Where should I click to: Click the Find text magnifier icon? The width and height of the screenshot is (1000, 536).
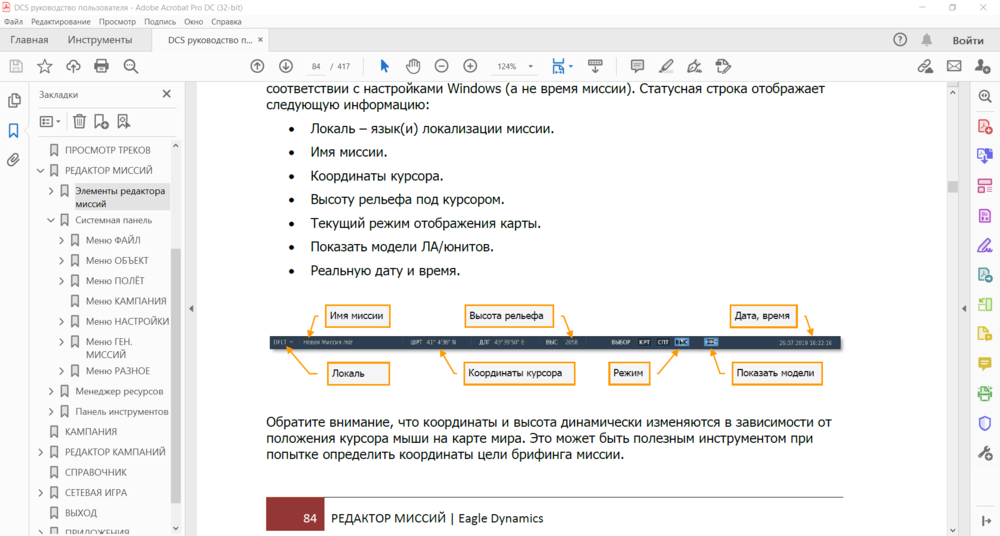tap(131, 66)
